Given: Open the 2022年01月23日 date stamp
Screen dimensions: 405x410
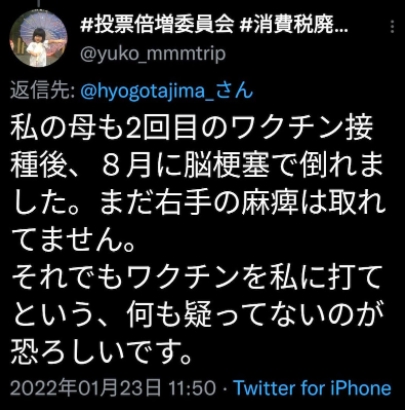Looking at the screenshot, I should click(x=86, y=388).
